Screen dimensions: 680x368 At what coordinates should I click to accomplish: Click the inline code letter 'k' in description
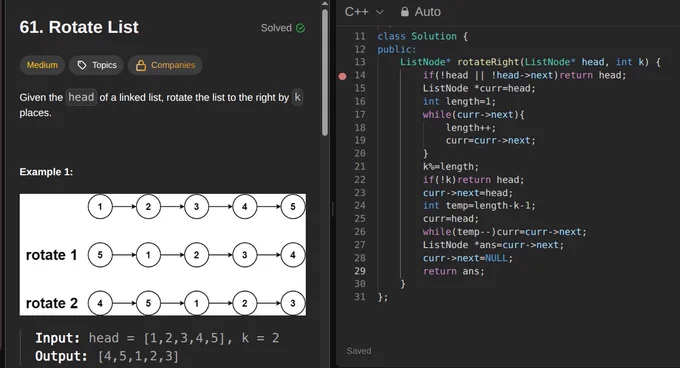297,97
